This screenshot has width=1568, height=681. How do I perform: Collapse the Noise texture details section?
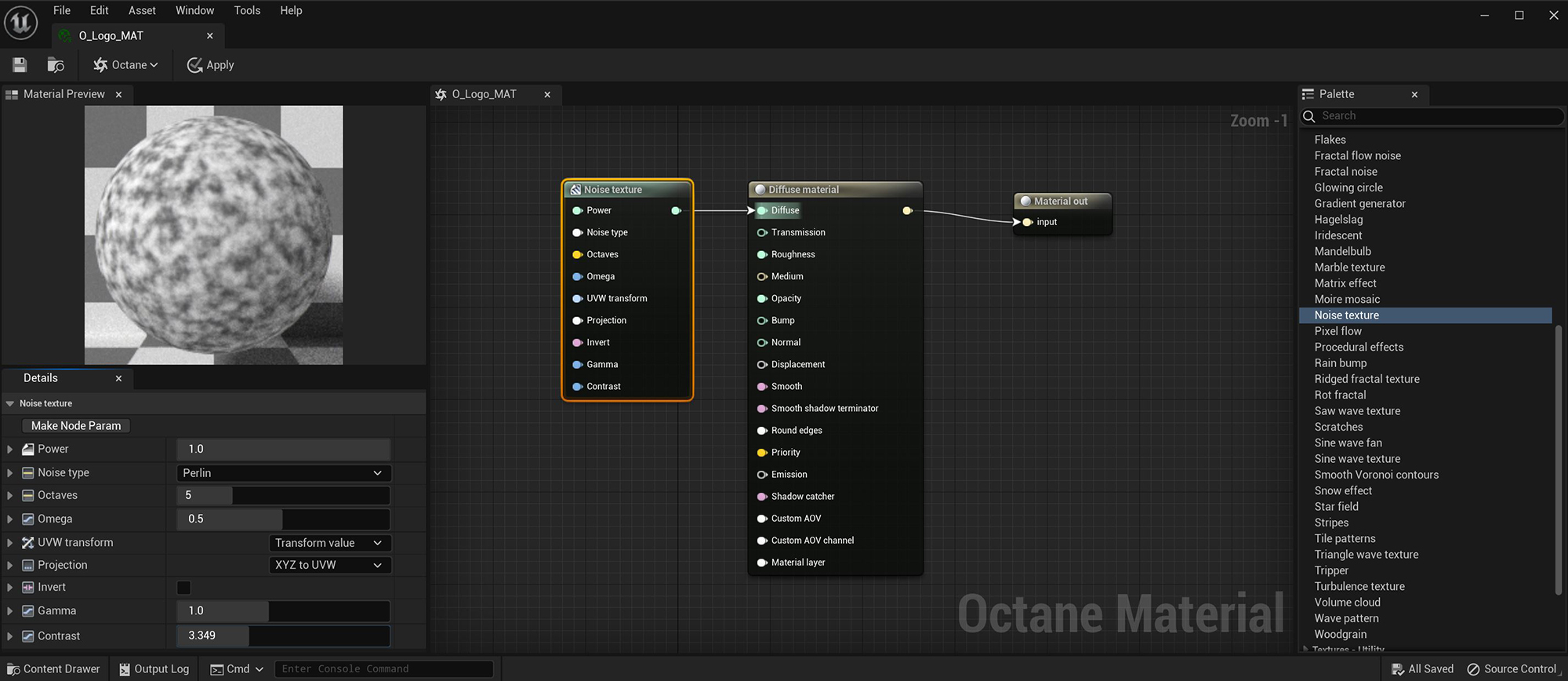[x=10, y=403]
